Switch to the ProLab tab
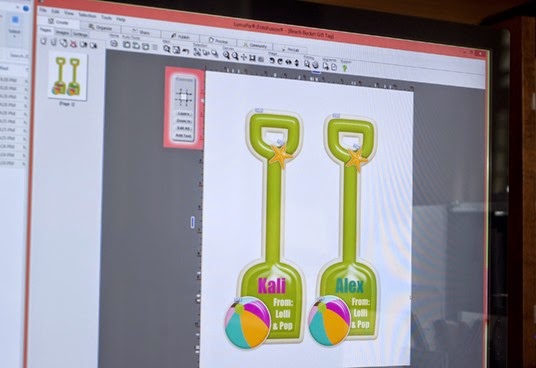Screen dimensions: 536x368 tap(290, 49)
